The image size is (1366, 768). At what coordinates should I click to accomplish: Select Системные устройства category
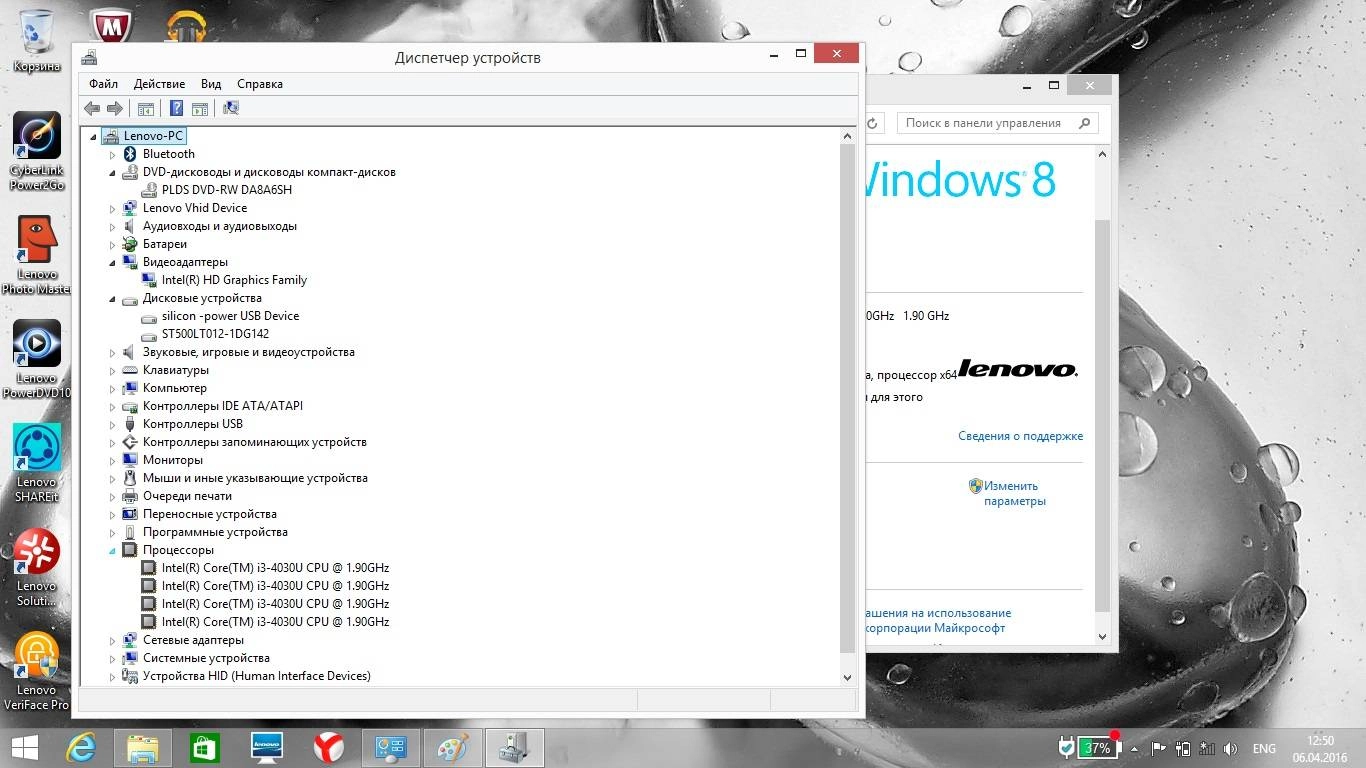tap(206, 658)
